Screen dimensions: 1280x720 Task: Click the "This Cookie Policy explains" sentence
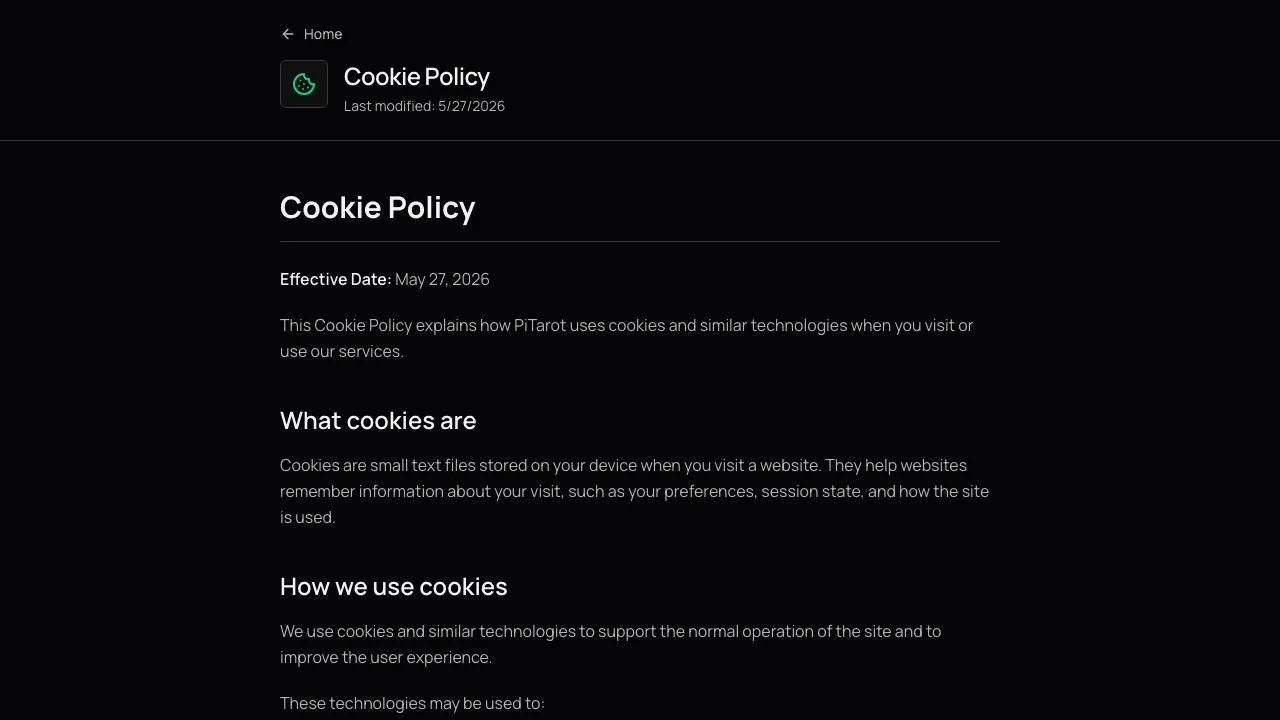627,338
